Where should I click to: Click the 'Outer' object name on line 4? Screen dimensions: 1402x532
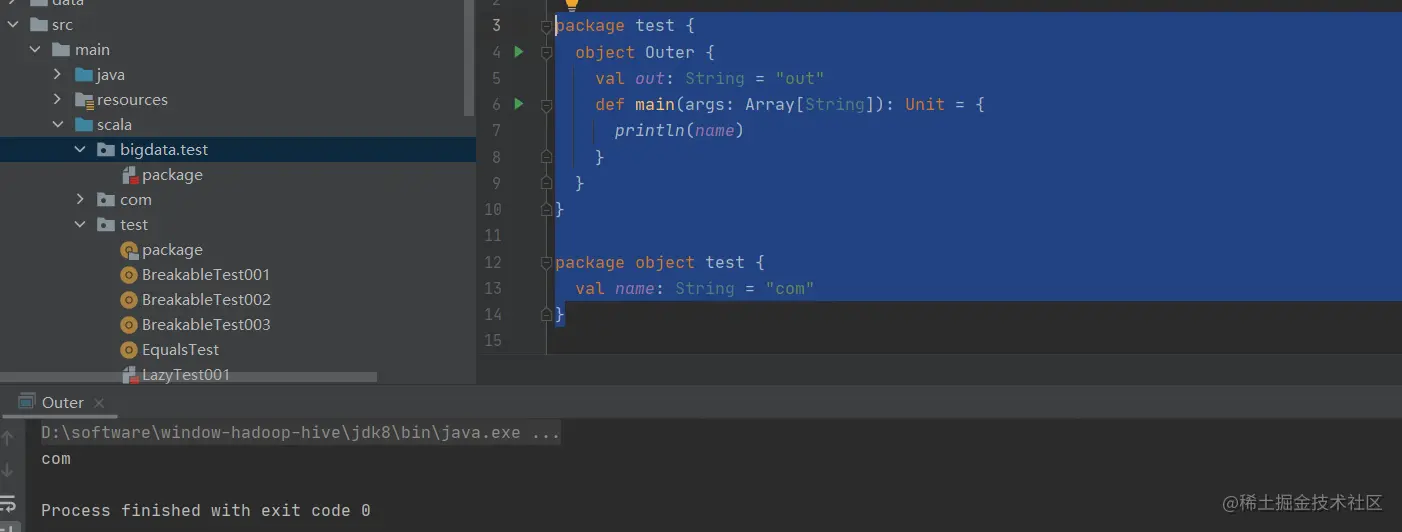click(670, 52)
